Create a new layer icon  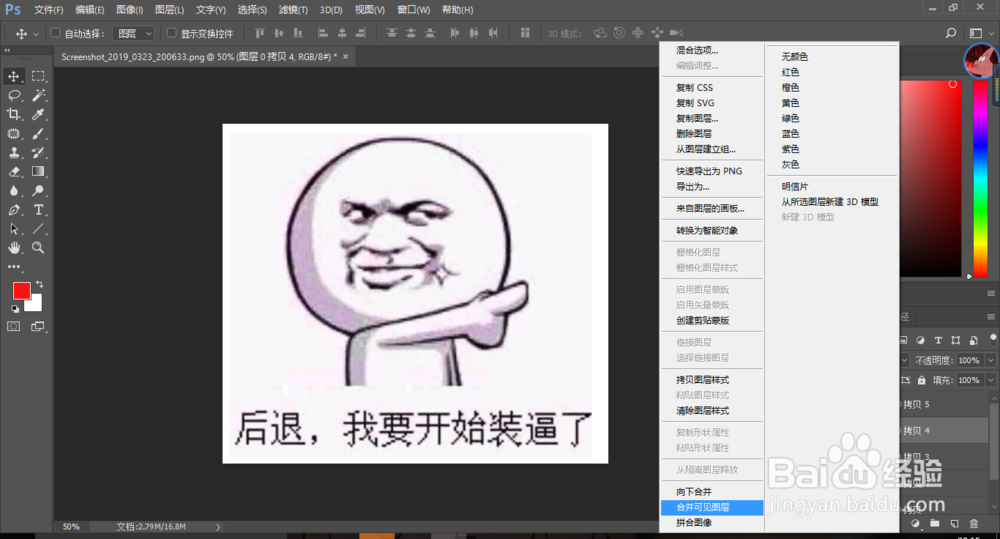(954, 524)
